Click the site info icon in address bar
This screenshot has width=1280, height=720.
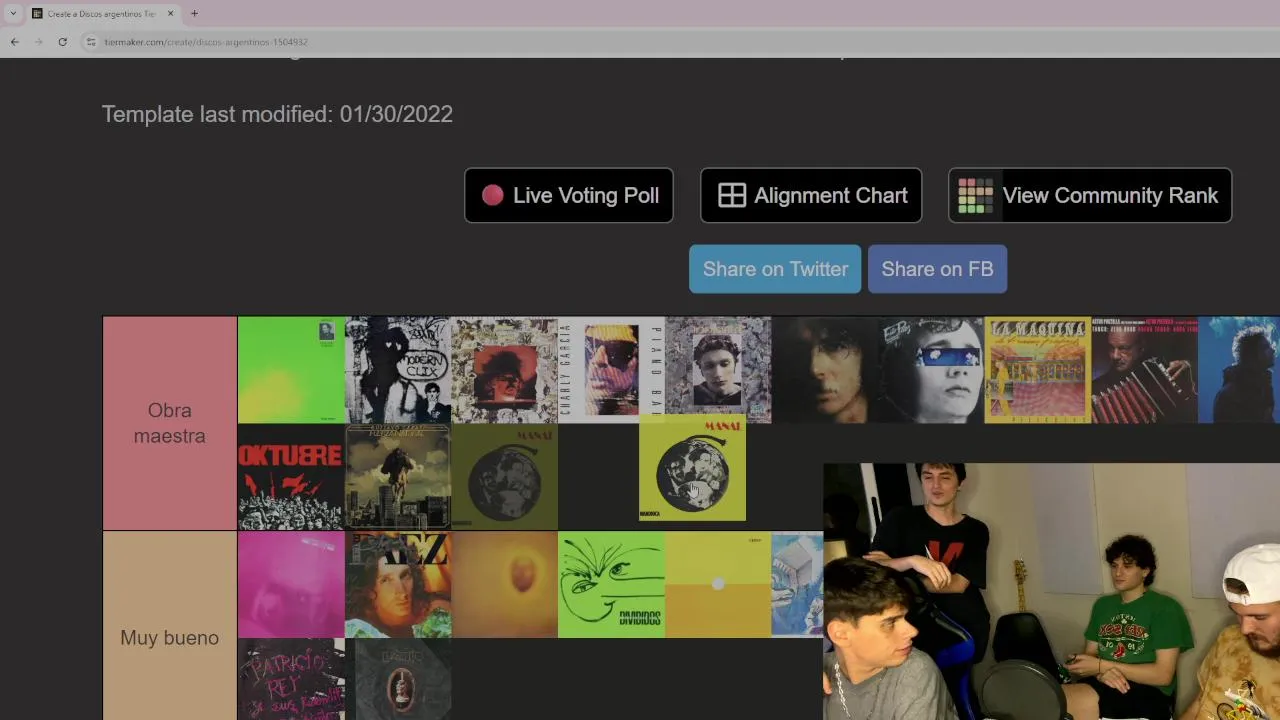(x=91, y=42)
